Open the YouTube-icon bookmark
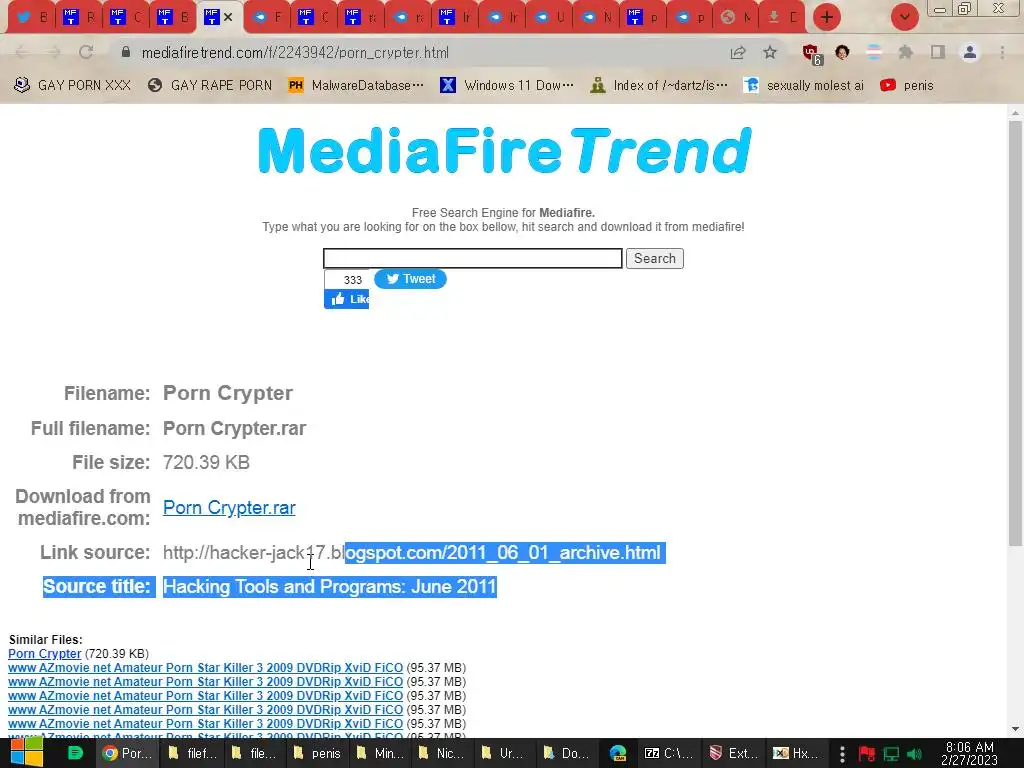 906,86
